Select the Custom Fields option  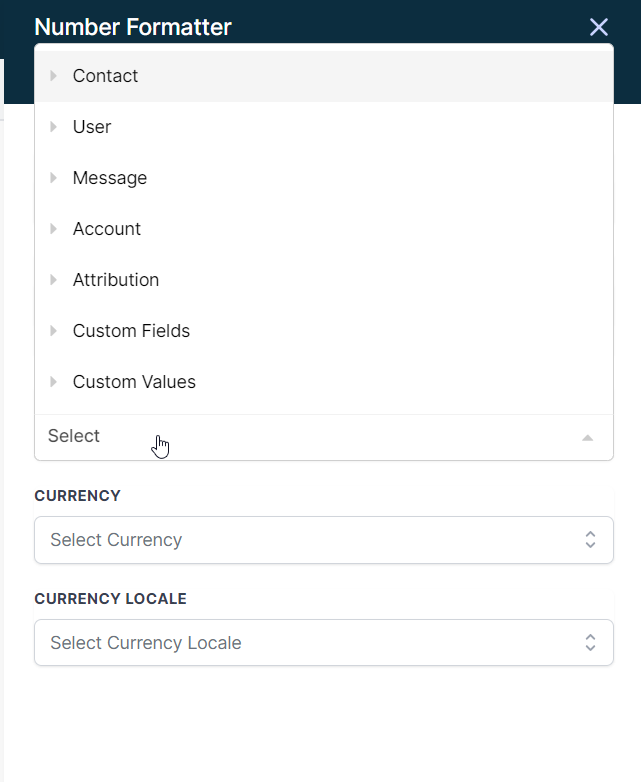pyautogui.click(x=324, y=331)
